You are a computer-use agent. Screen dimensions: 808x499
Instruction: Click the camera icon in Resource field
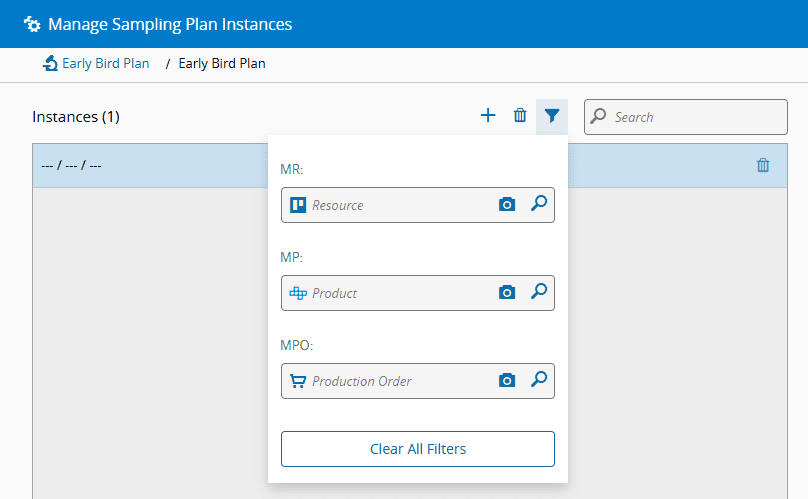coord(507,204)
